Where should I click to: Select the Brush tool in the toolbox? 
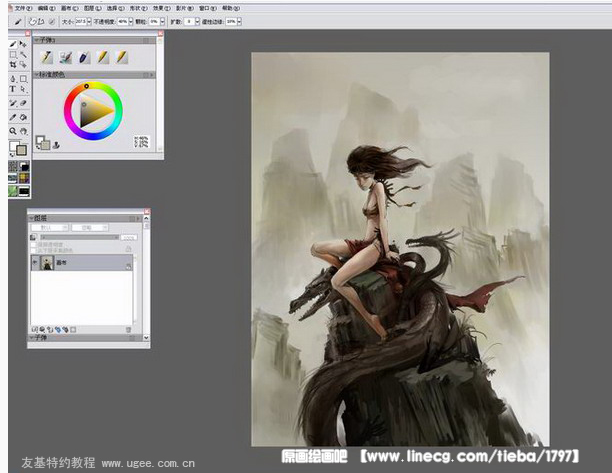[x=13, y=44]
